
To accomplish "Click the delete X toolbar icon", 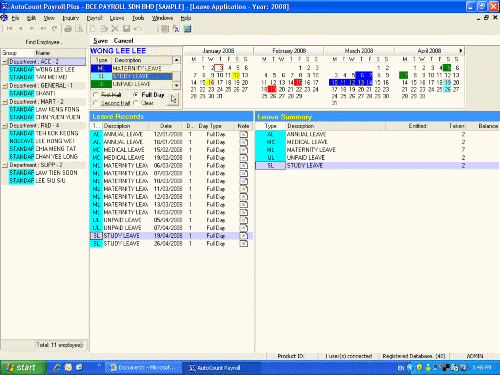I will click(x=115, y=29).
